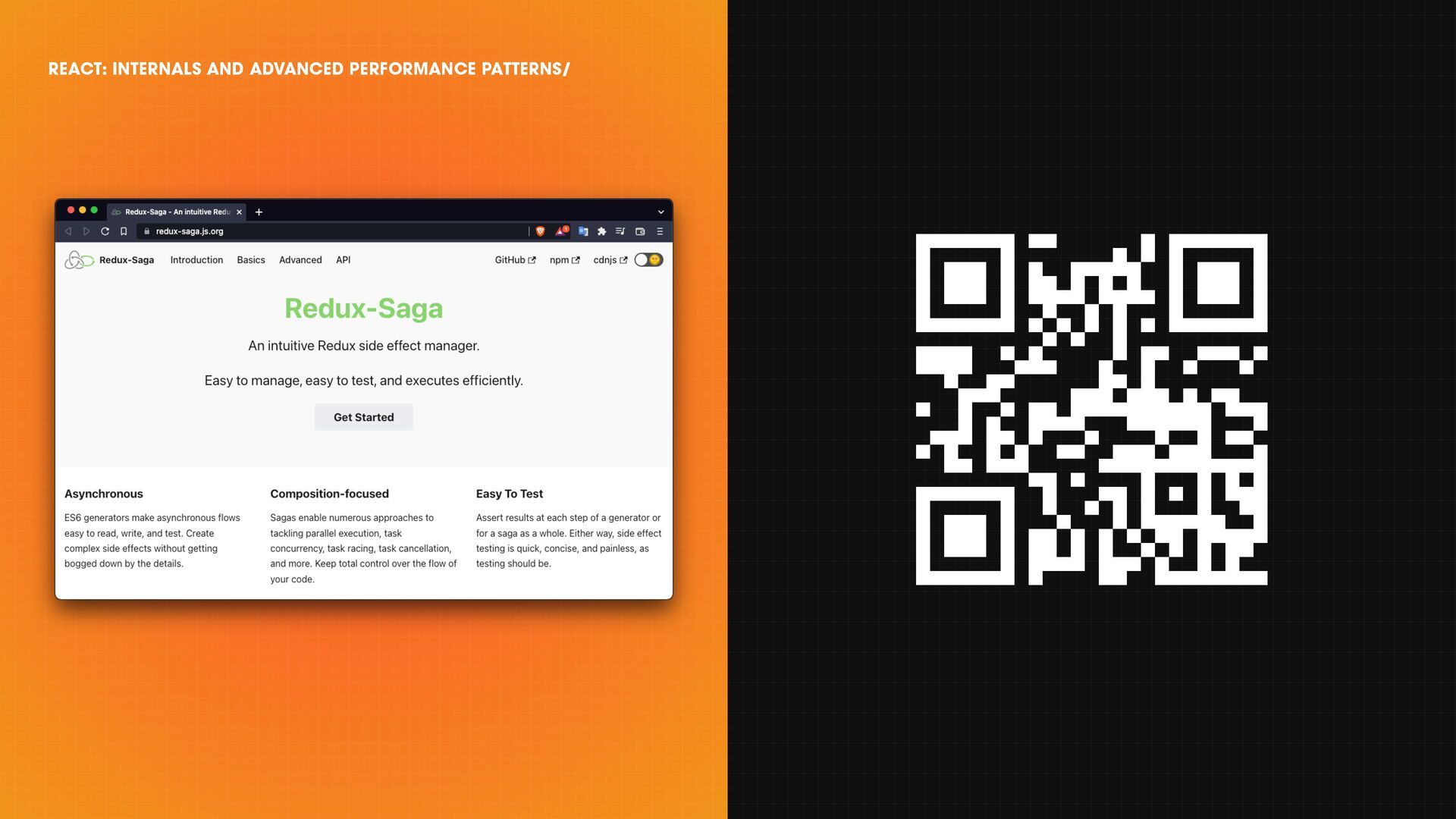Click the Get Started button
The height and width of the screenshot is (819, 1456).
coord(364,417)
